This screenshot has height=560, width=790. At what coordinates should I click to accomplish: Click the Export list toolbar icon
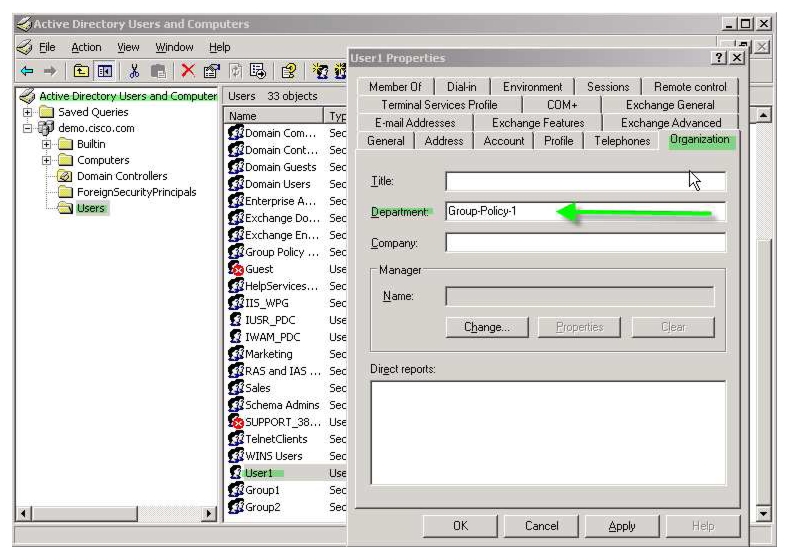[258, 71]
